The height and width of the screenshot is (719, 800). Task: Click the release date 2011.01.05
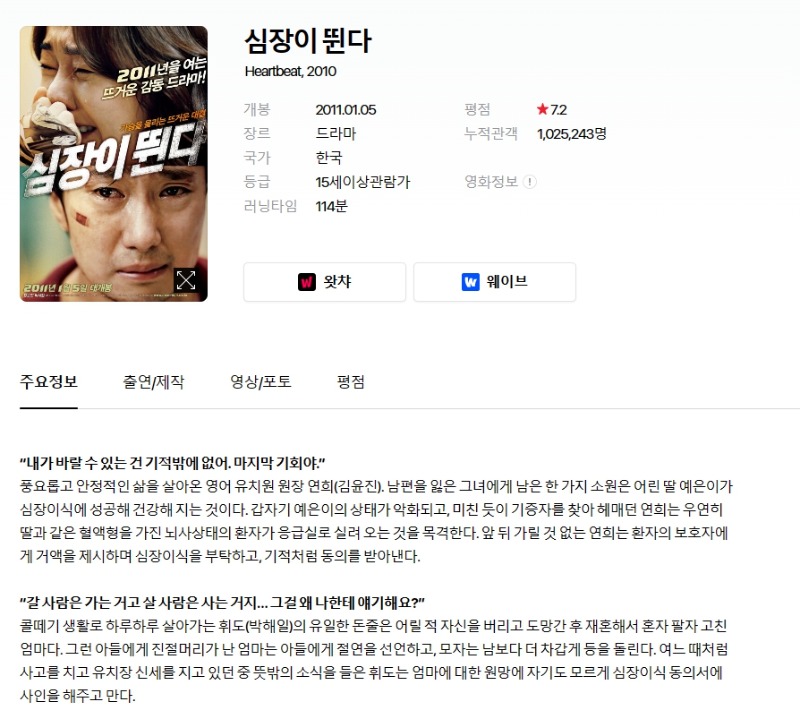click(346, 110)
